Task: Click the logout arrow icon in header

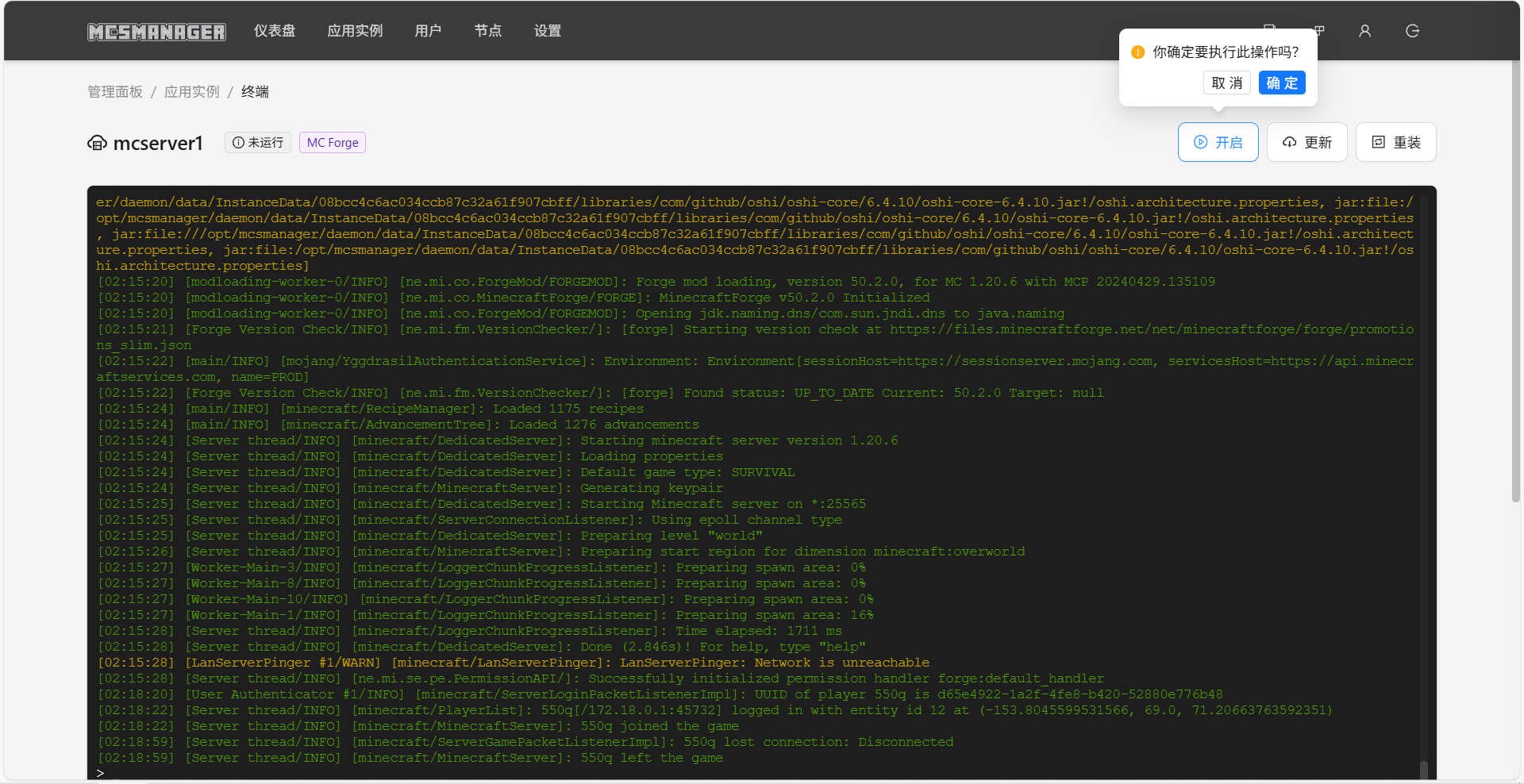Action: click(1412, 31)
